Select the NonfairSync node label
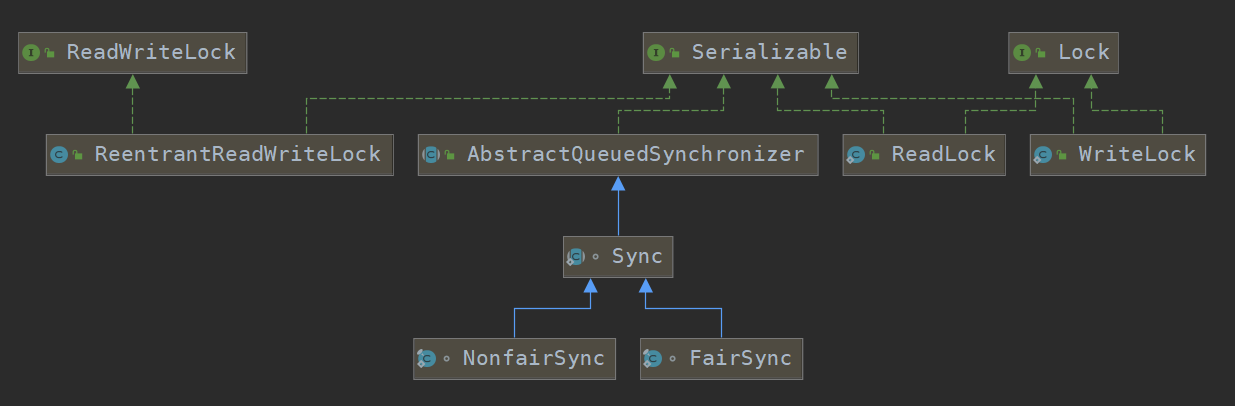This screenshot has width=1235, height=406. point(534,358)
